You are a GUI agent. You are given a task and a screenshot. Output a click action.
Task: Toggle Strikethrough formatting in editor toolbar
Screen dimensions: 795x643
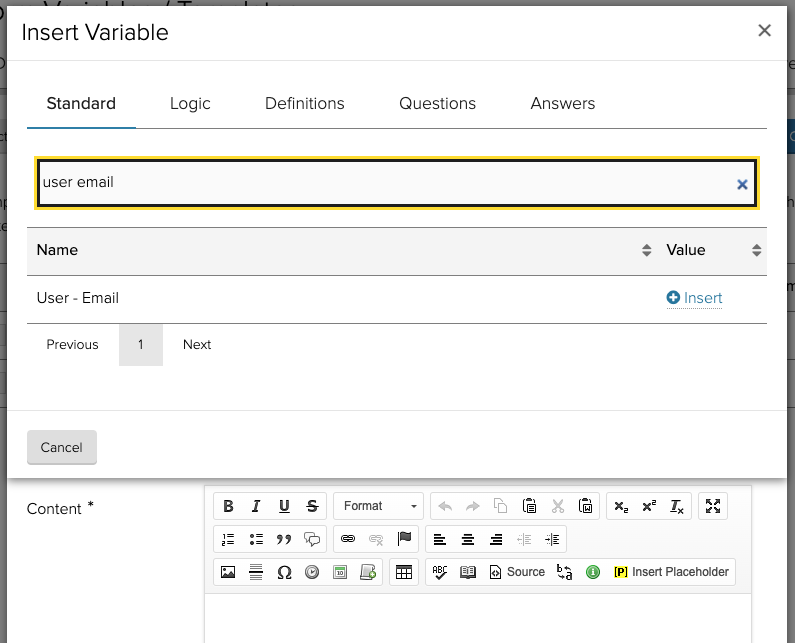[312, 506]
